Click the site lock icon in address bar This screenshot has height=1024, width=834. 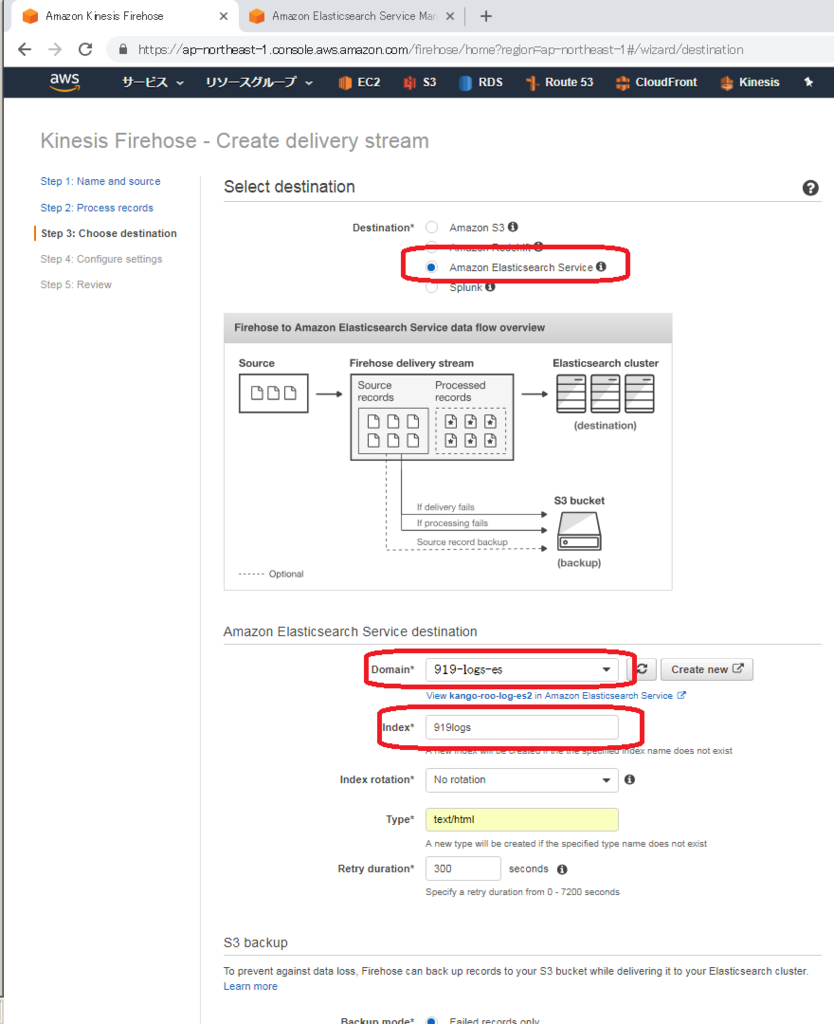click(x=123, y=50)
